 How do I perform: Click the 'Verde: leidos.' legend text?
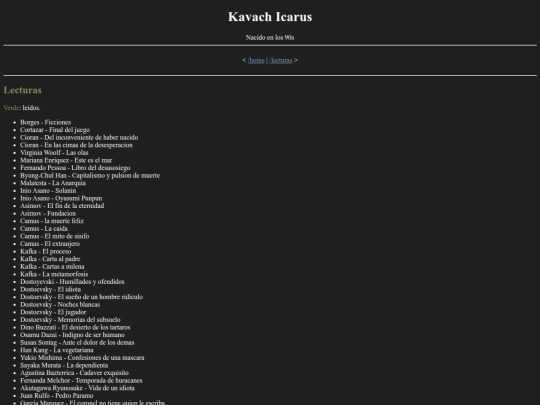click(x=22, y=108)
